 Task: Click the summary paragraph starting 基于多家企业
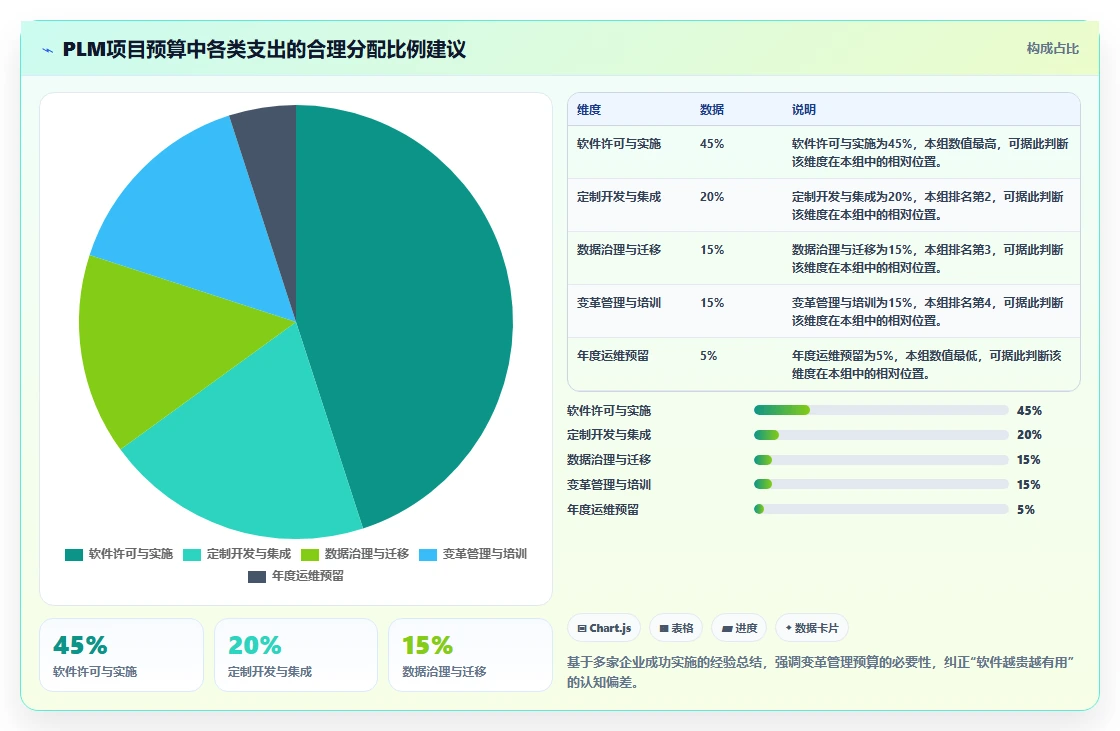821,672
